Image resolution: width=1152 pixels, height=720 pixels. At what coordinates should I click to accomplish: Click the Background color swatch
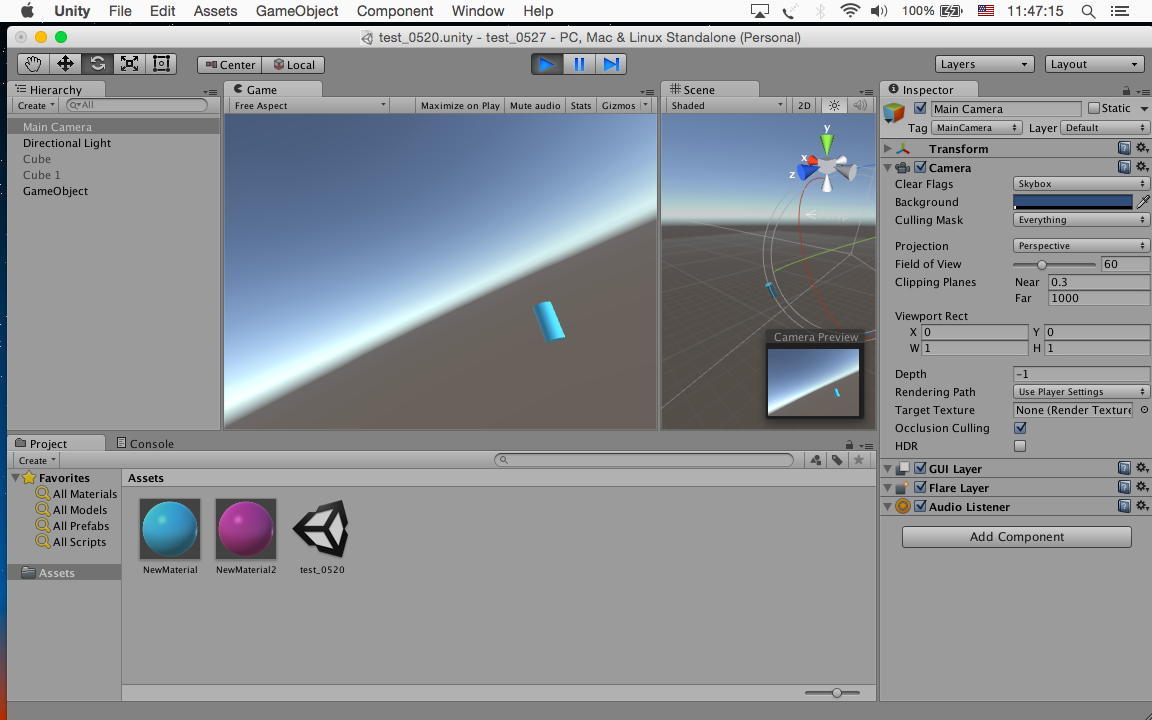[1072, 202]
